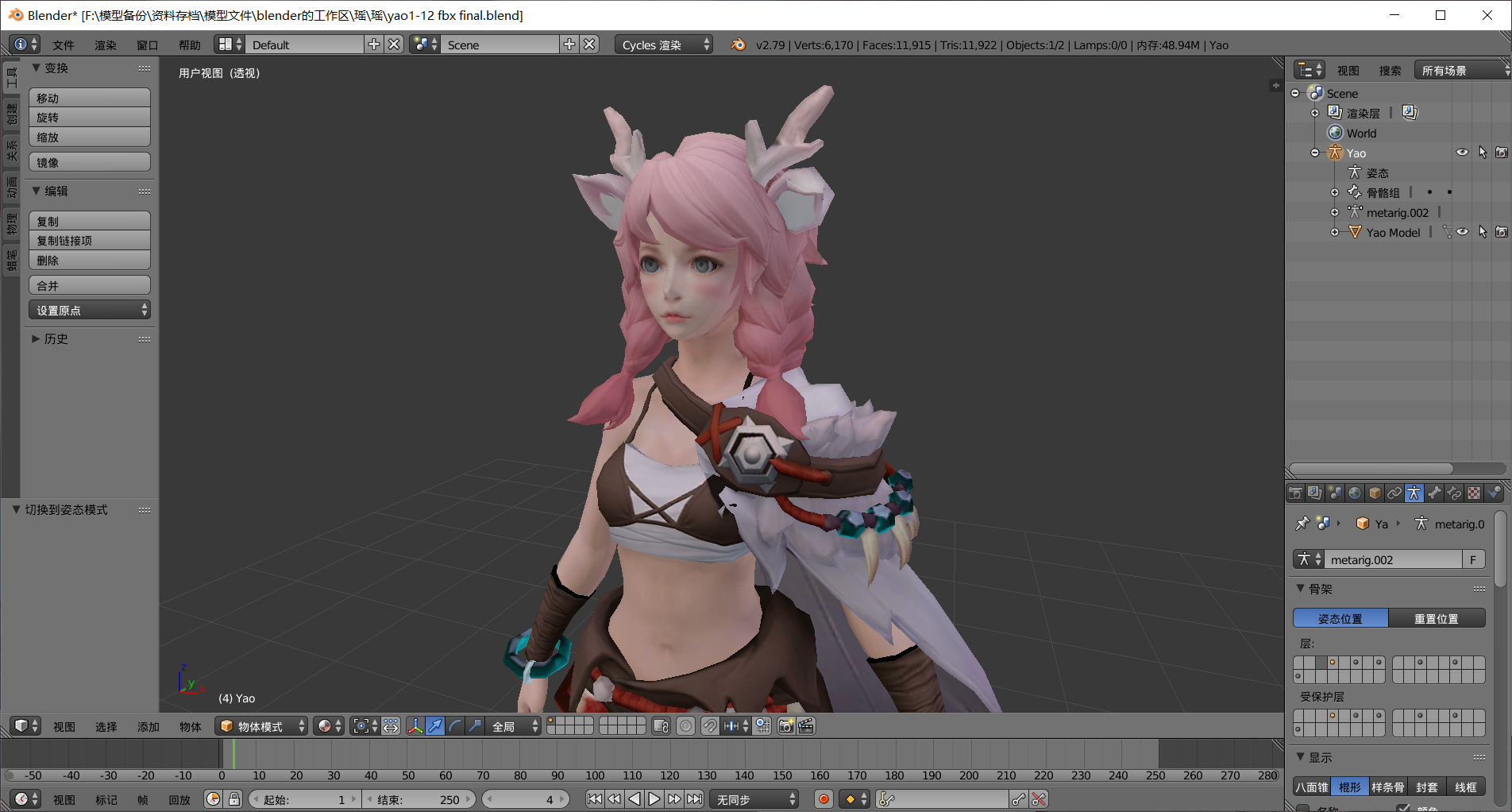The height and width of the screenshot is (812, 1512).
Task: Click the add new scene plus button
Action: (569, 44)
